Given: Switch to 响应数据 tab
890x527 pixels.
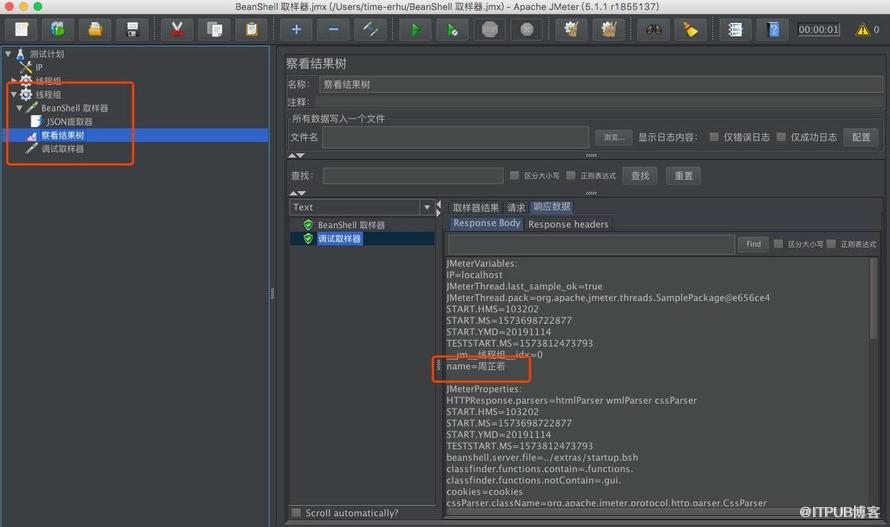Looking at the screenshot, I should pyautogui.click(x=552, y=207).
